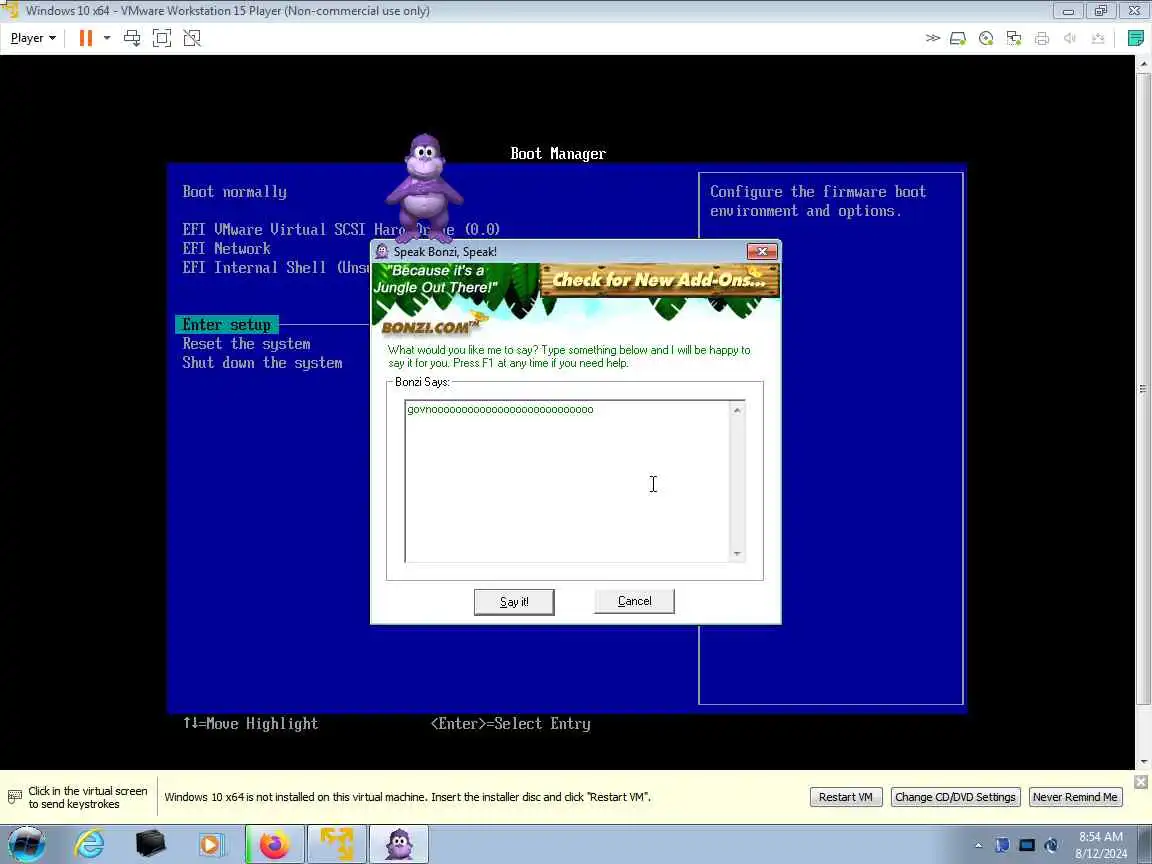This screenshot has width=1152, height=864.
Task: Select EFI VMware Virtual SCSI Hard Drive
Action: pos(341,229)
